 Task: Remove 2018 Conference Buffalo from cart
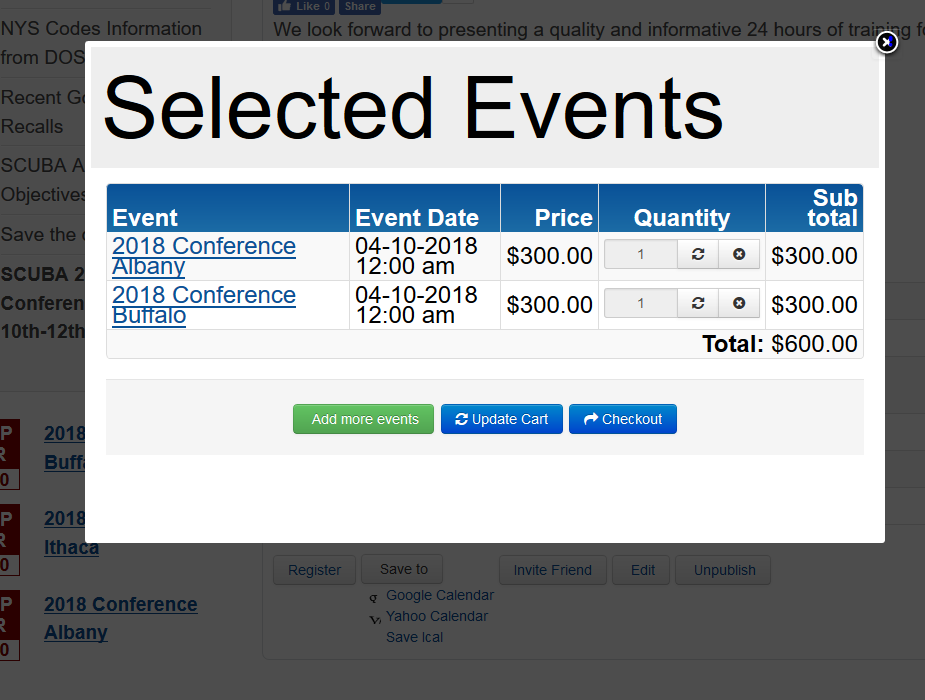[x=739, y=303]
